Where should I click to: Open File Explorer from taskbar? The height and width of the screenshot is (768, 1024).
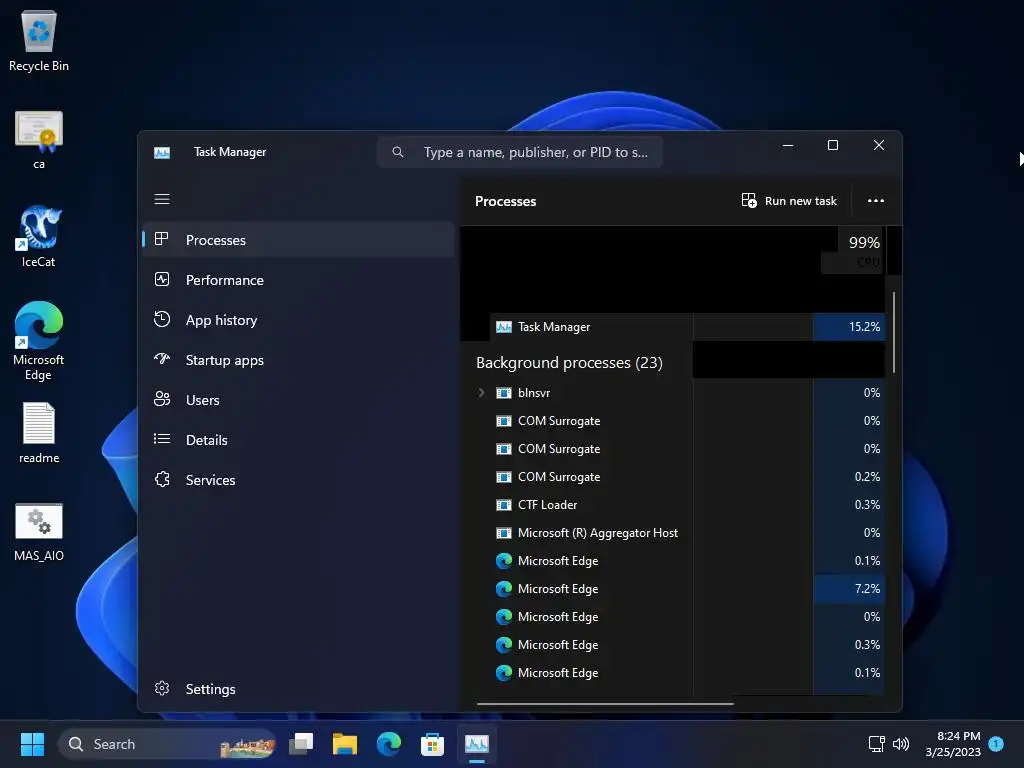(x=345, y=744)
